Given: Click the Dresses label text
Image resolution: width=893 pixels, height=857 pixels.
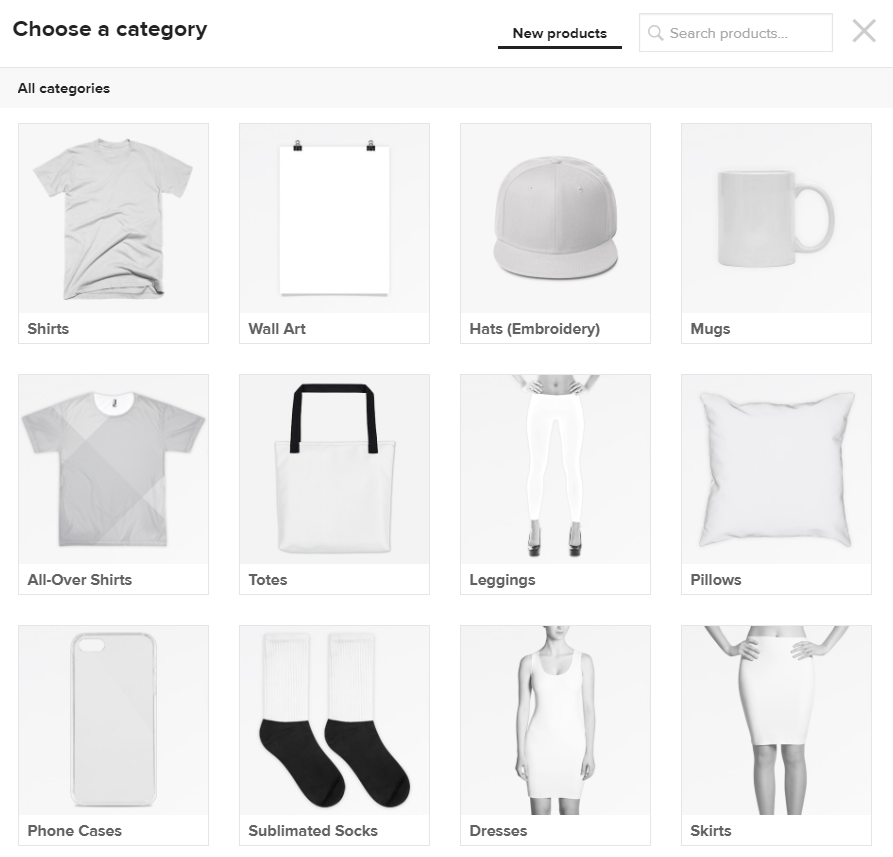Looking at the screenshot, I should (498, 831).
